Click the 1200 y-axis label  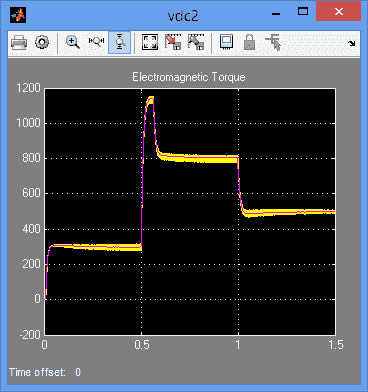28,88
